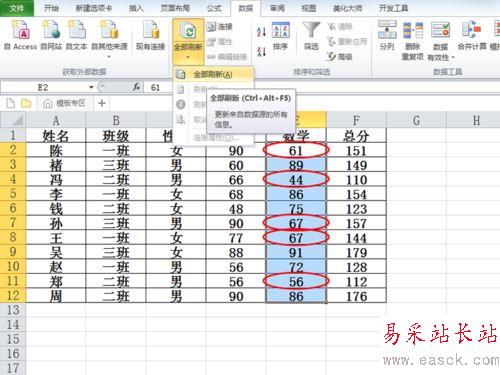Select column F header
This screenshot has width=500, height=375.
pyautogui.click(x=356, y=120)
